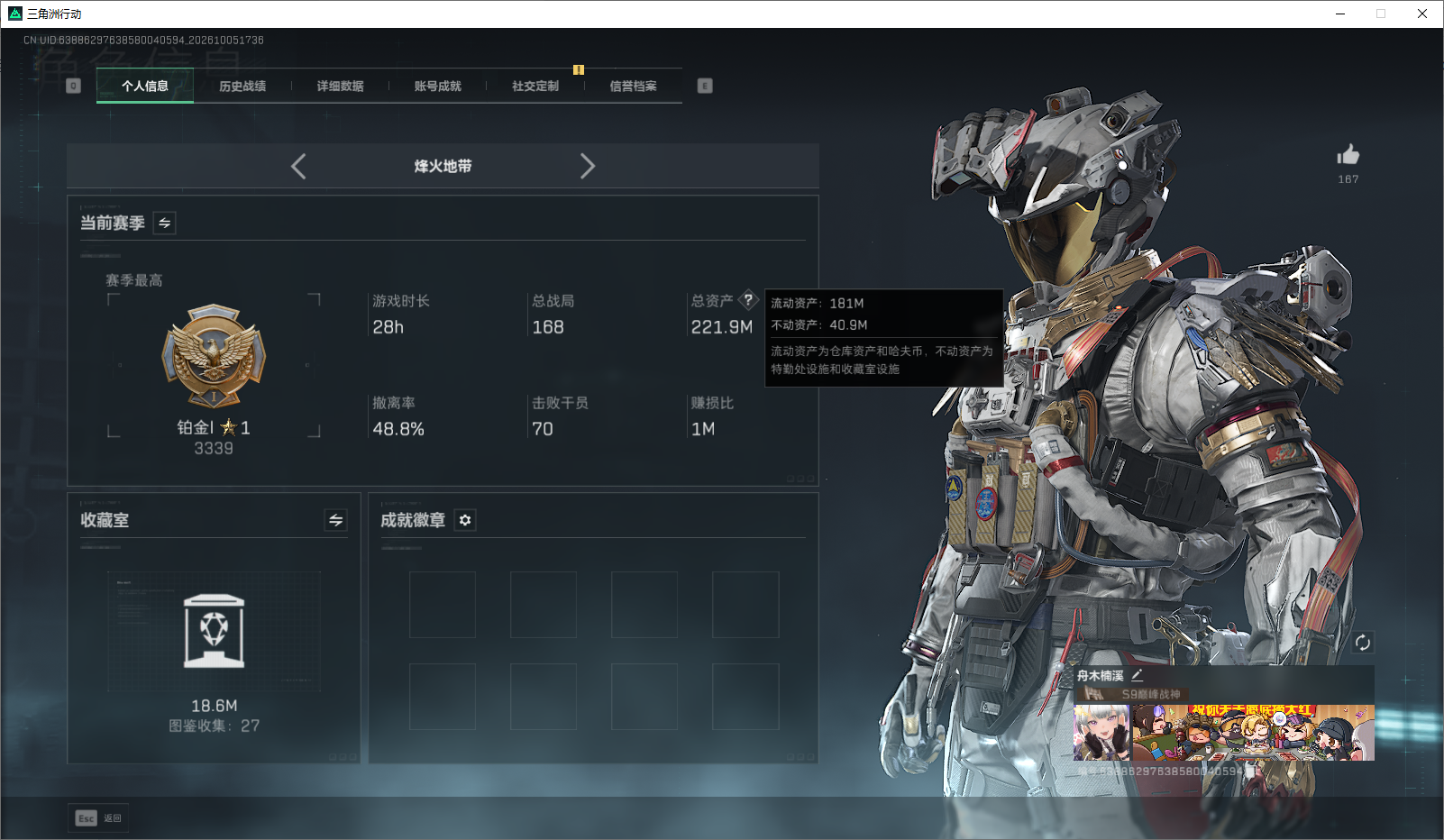
Task: Open the 详细数据 tab
Action: [340, 87]
